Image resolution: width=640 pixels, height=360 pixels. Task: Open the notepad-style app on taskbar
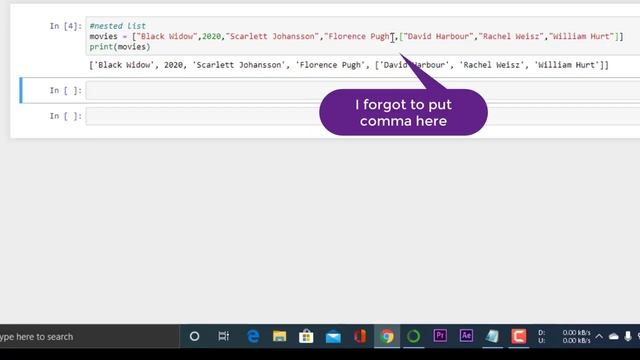[492, 336]
